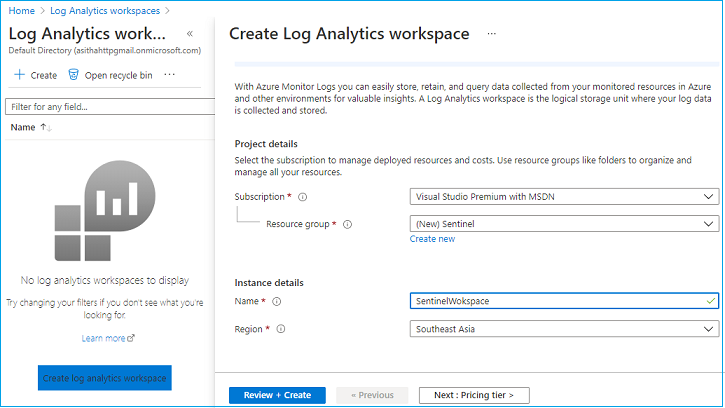Viewport: 725px width, 408px height.
Task: Click the grey Log Analytics workspace illustration
Action: coord(105,210)
